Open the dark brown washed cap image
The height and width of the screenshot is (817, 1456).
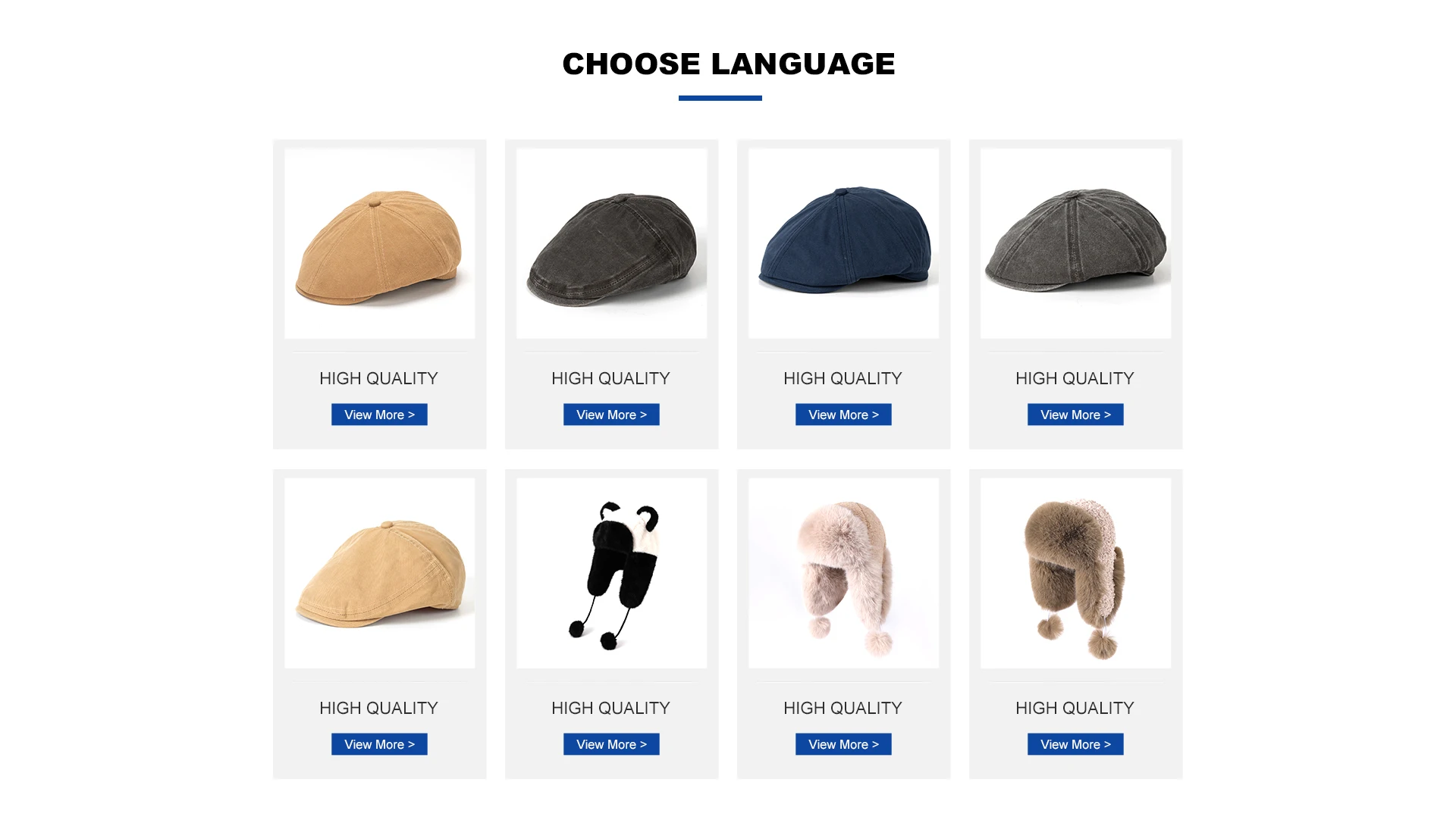pos(611,243)
